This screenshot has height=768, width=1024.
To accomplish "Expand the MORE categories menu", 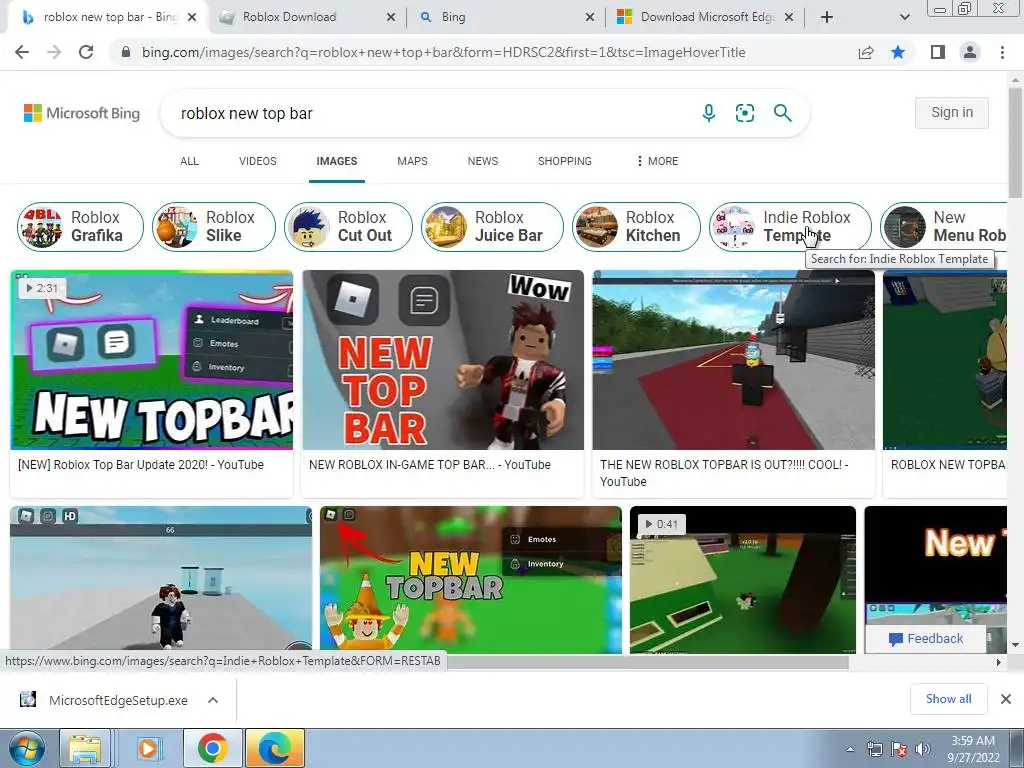I will point(657,161).
